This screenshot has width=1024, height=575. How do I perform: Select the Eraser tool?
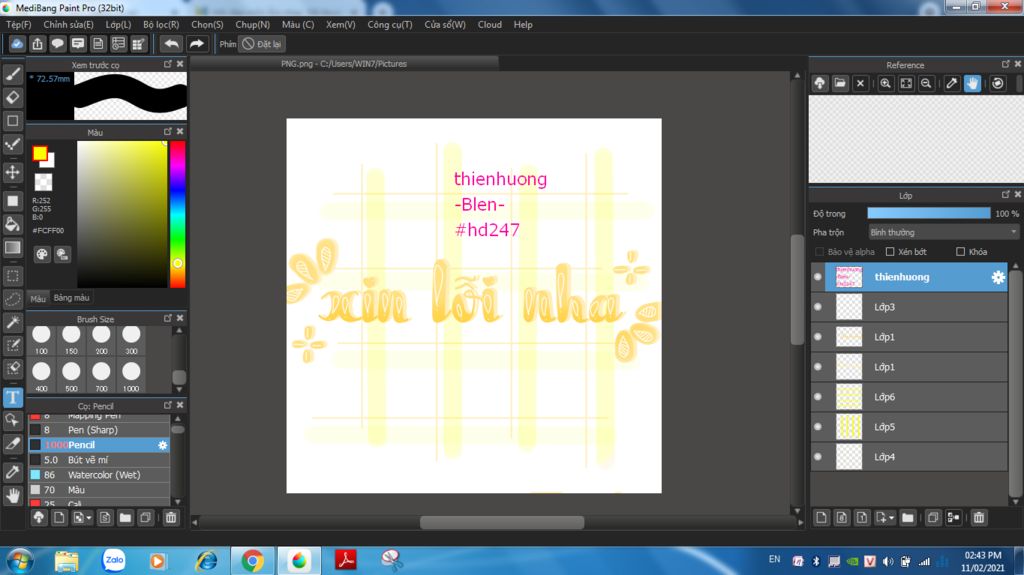(12, 97)
